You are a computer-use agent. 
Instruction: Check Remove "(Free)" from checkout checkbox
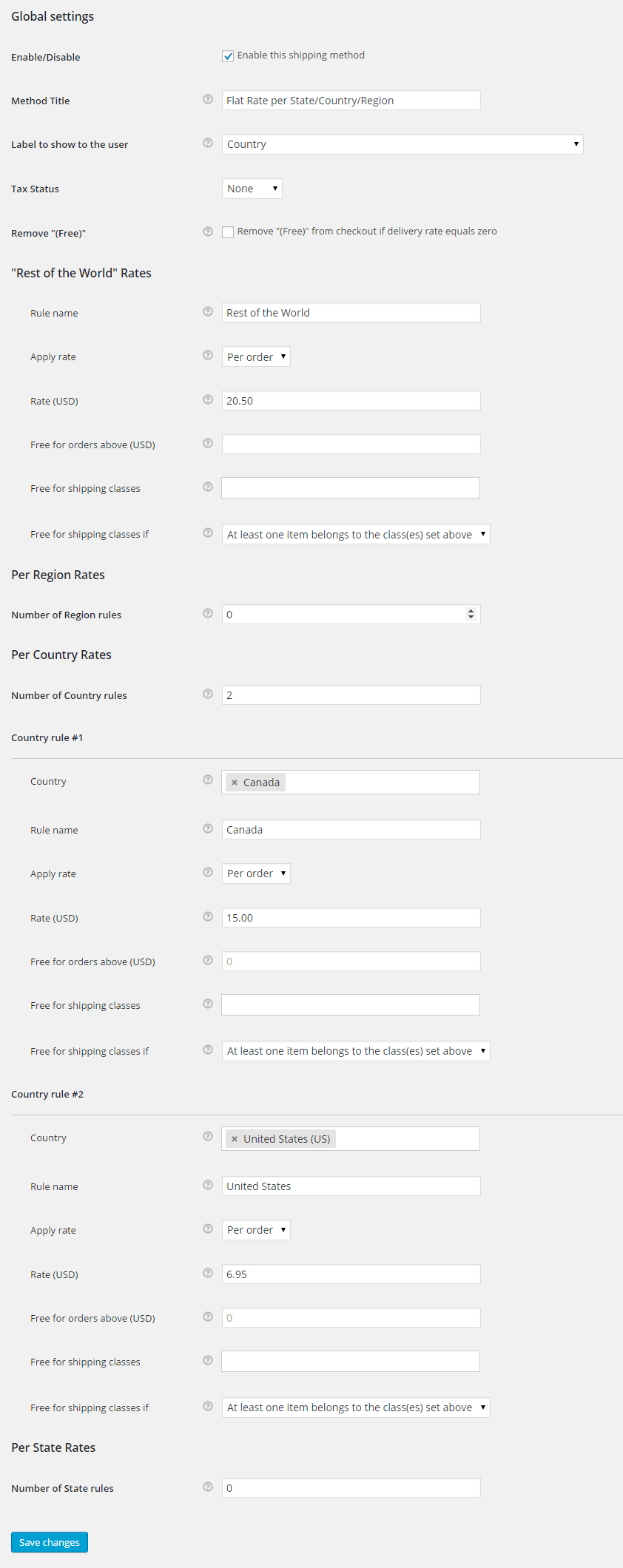pos(228,232)
